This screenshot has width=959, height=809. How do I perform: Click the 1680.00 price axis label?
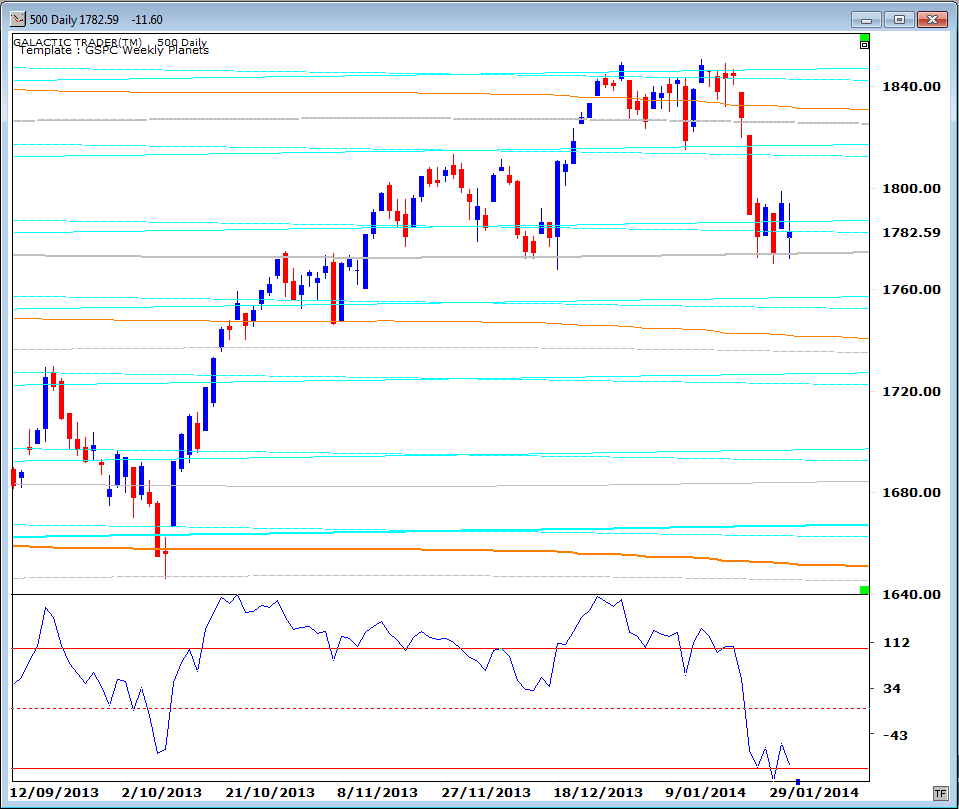click(911, 493)
